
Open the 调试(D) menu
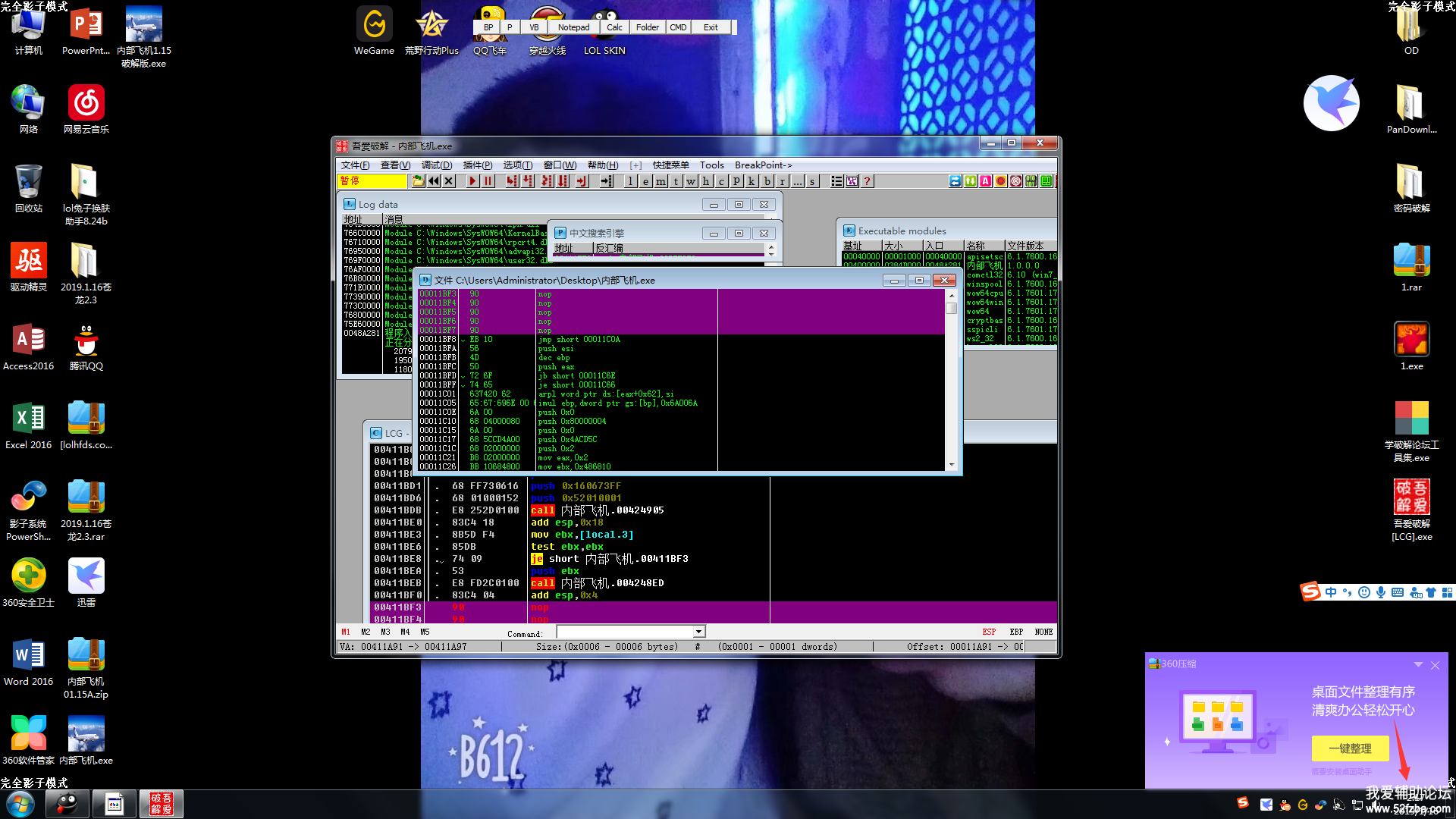(437, 165)
